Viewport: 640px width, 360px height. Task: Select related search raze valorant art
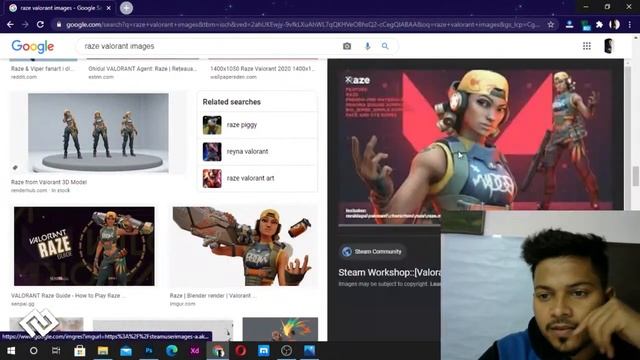point(257,178)
